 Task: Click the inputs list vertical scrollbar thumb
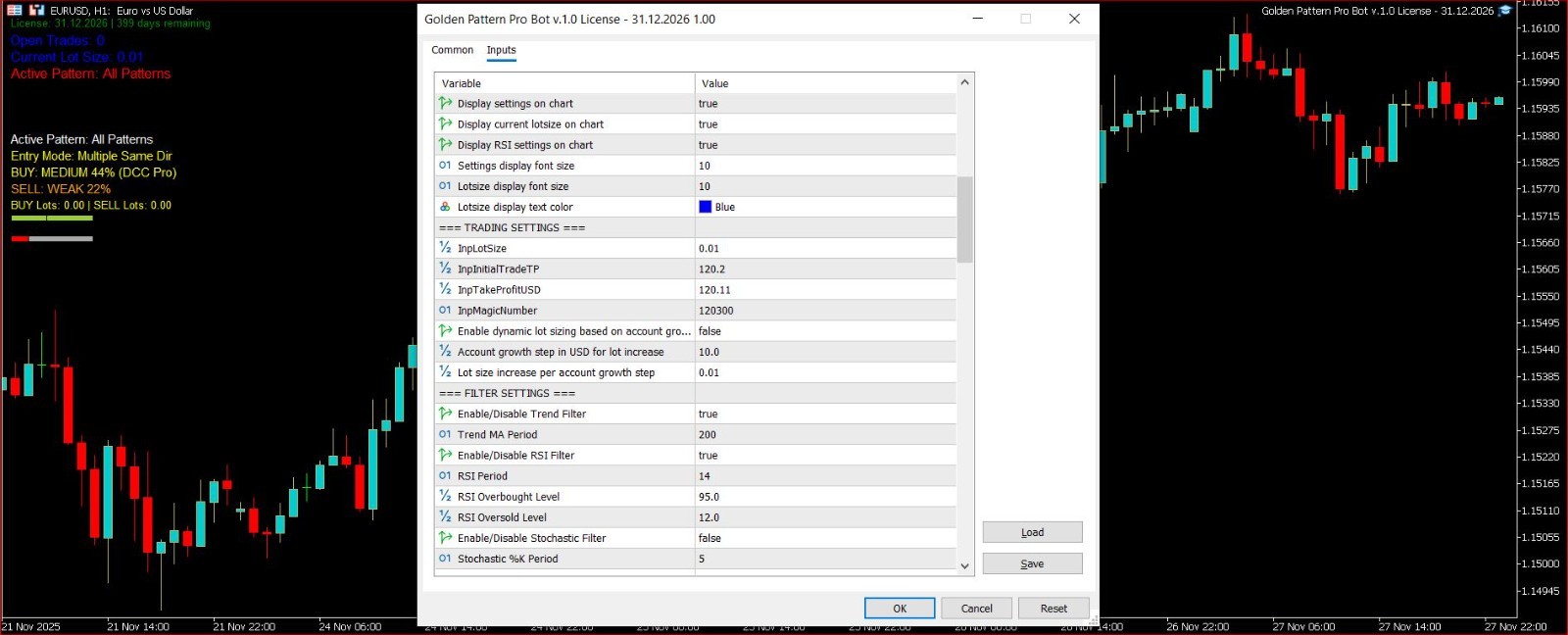tap(965, 220)
